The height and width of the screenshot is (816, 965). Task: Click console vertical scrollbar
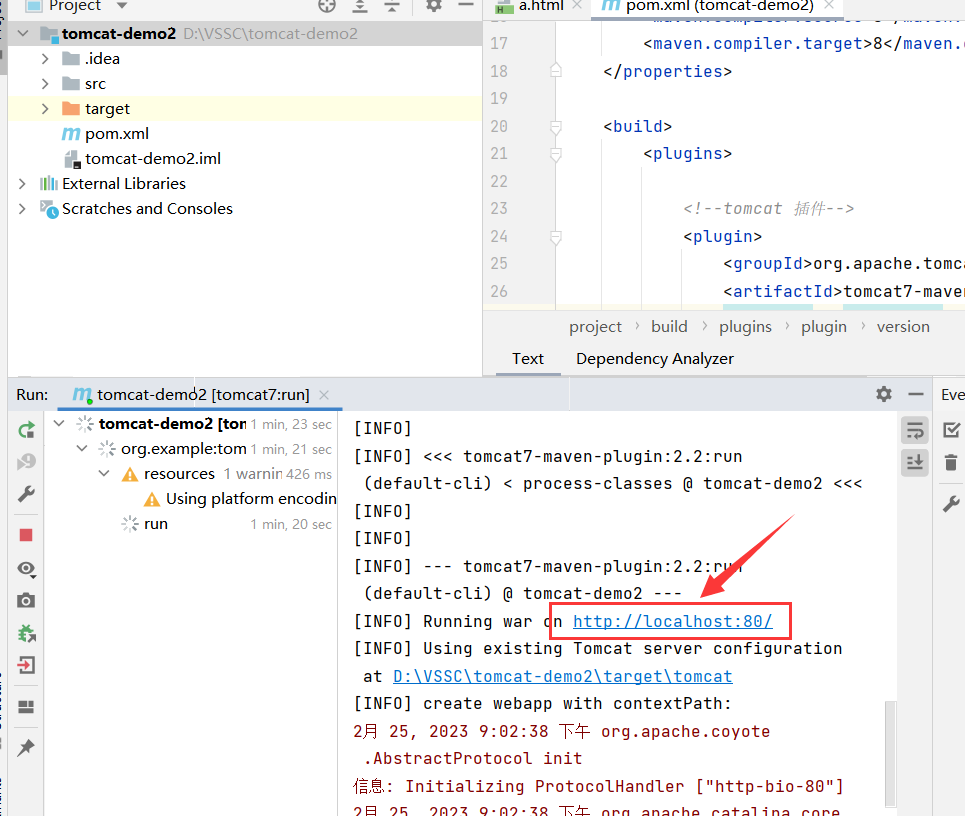pos(891,753)
